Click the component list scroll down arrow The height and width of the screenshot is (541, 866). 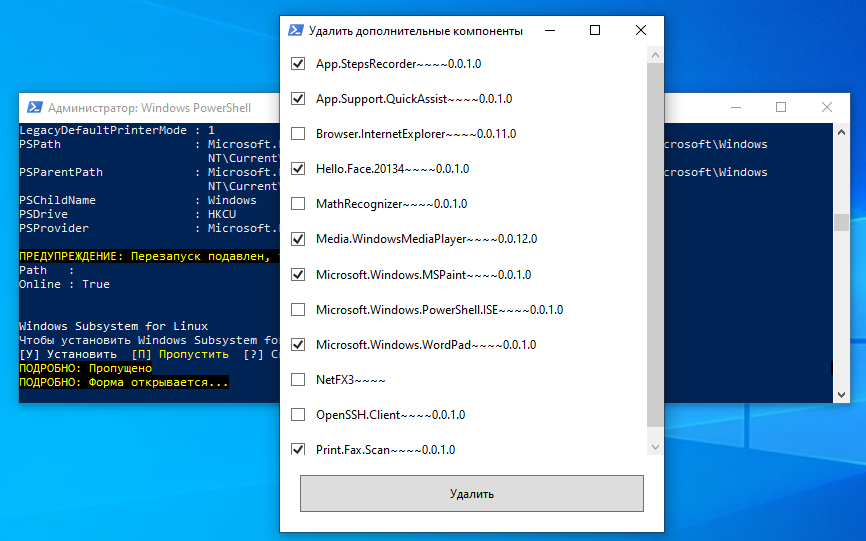pyautogui.click(x=655, y=447)
